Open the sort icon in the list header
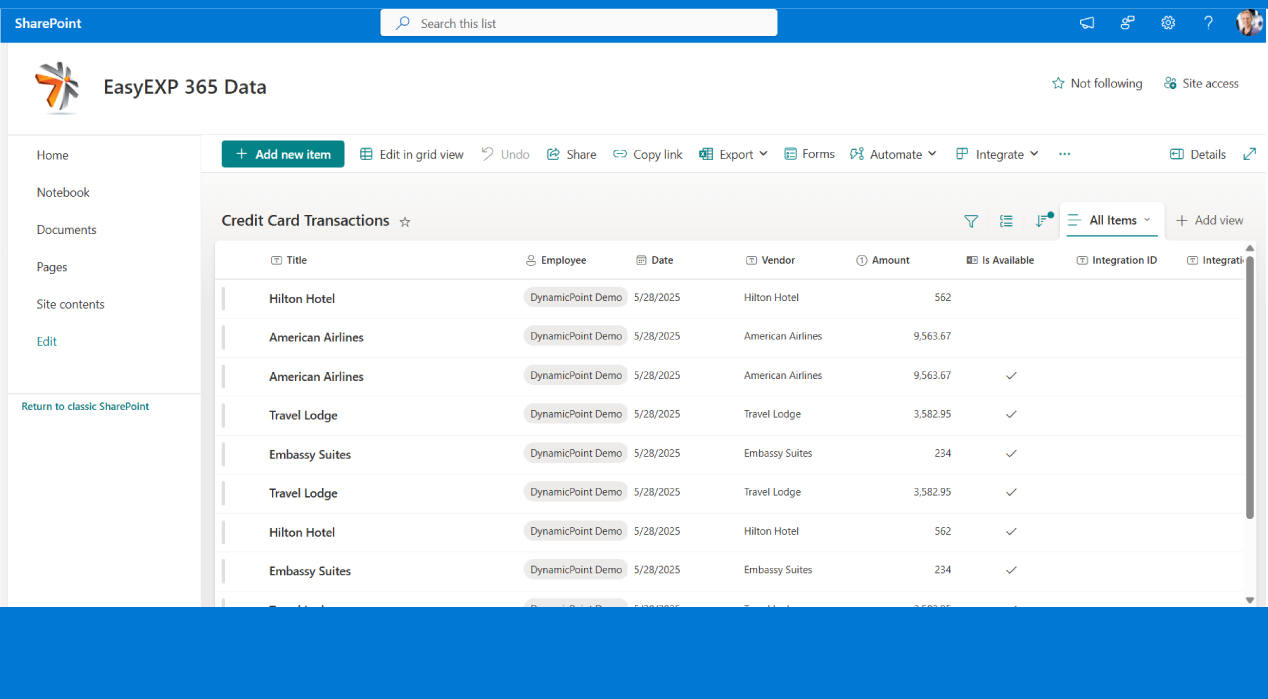Screen dimensions: 1268x699 1043,221
